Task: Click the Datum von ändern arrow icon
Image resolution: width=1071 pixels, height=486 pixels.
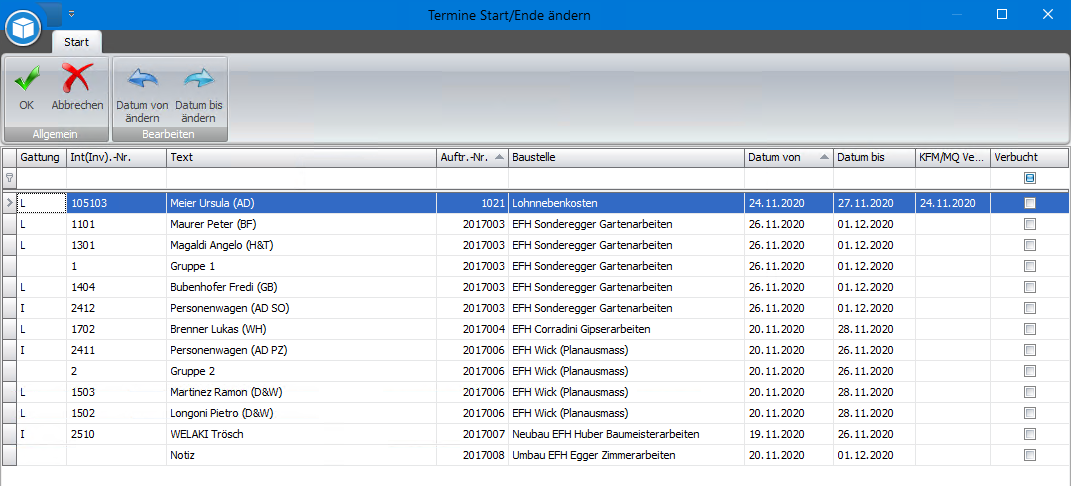Action: point(142,79)
